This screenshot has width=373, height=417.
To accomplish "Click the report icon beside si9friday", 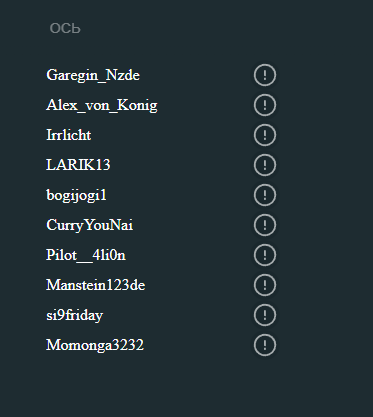I will pyautogui.click(x=265, y=315).
